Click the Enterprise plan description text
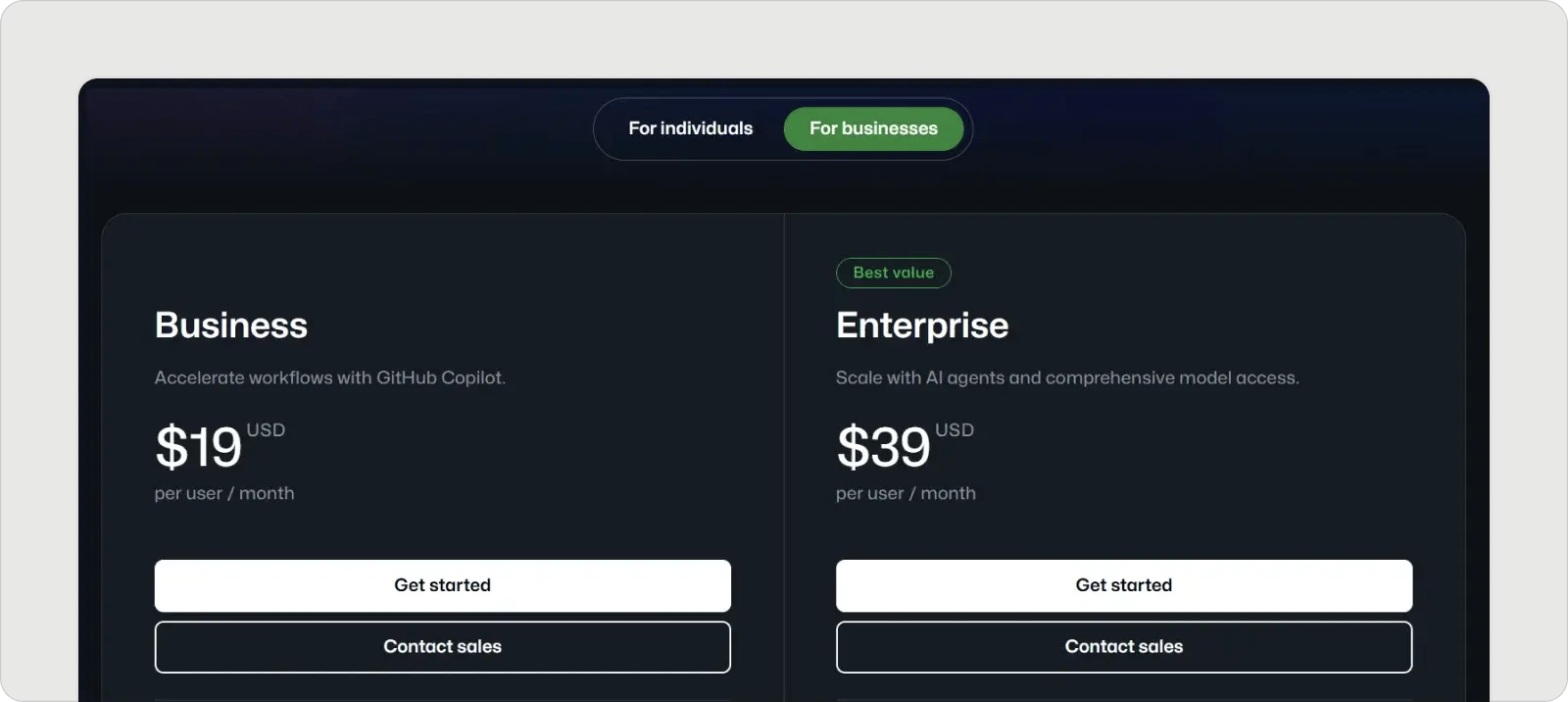This screenshot has height=702, width=1568. coord(1067,376)
